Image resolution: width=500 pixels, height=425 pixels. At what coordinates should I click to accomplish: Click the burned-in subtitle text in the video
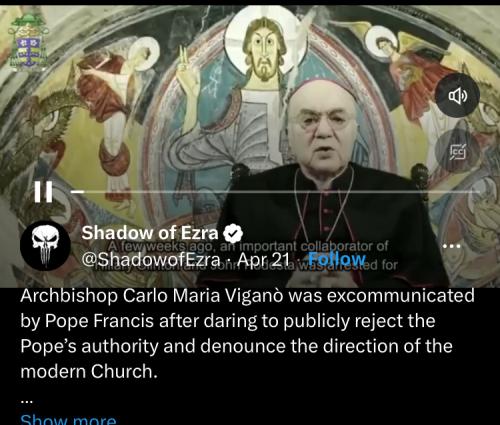pyautogui.click(x=248, y=256)
